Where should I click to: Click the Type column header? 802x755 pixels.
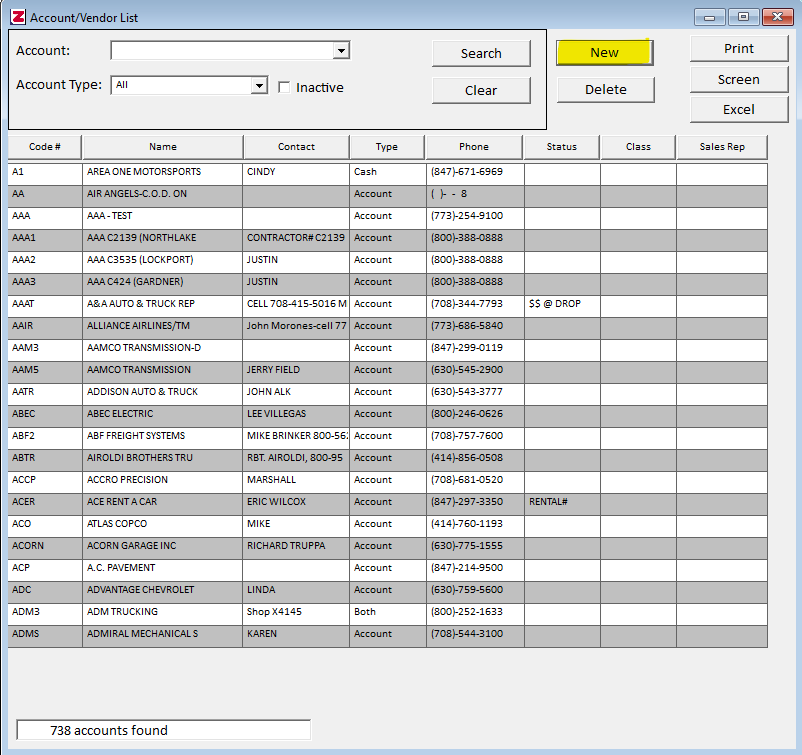pyautogui.click(x=387, y=147)
